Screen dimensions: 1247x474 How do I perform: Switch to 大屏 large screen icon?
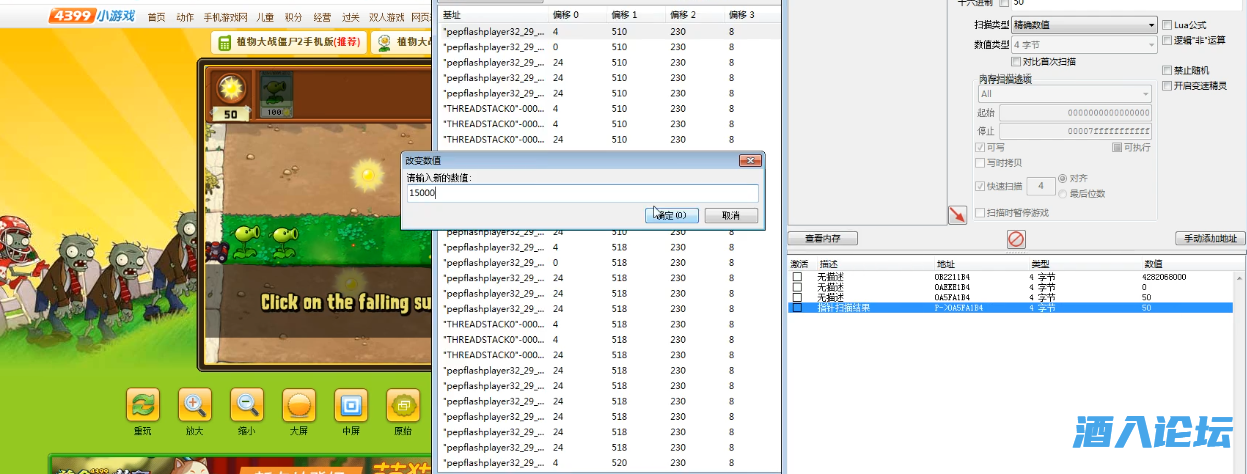299,406
